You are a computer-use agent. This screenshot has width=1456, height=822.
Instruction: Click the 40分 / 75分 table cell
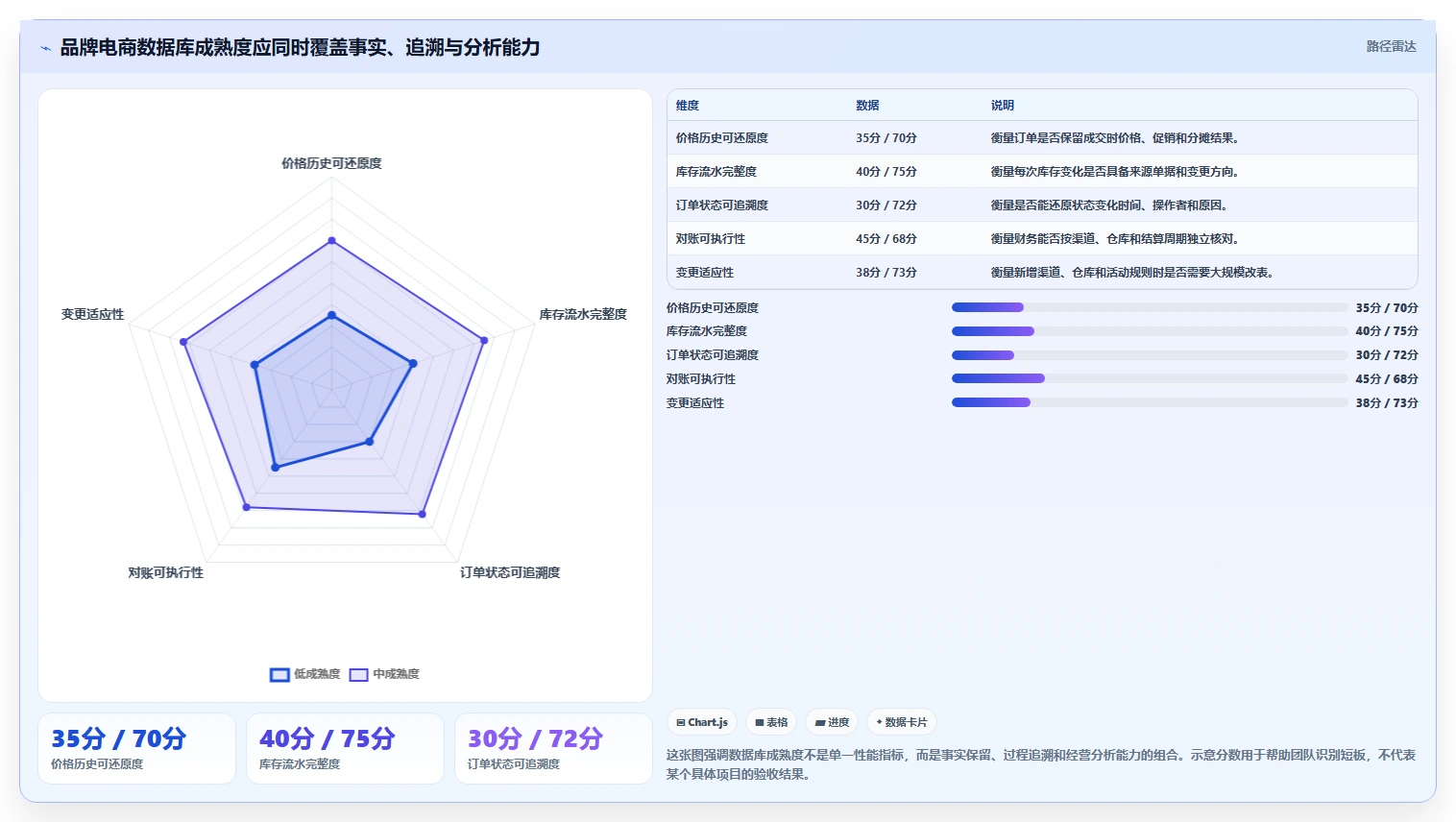point(886,172)
